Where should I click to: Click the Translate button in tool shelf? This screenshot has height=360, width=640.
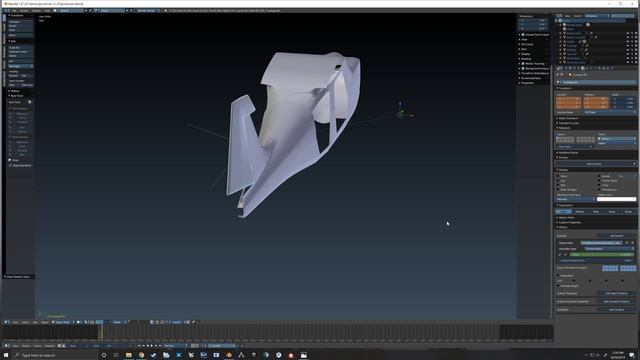coord(20,22)
